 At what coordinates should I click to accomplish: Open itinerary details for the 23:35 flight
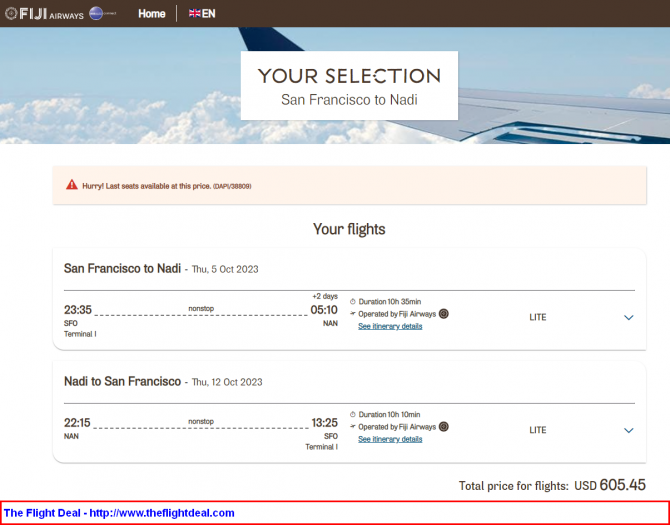pyautogui.click(x=390, y=326)
